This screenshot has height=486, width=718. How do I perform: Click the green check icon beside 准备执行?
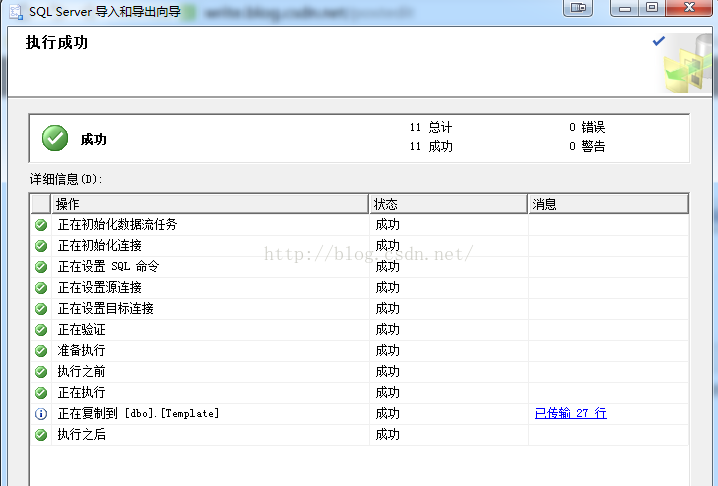(x=41, y=351)
